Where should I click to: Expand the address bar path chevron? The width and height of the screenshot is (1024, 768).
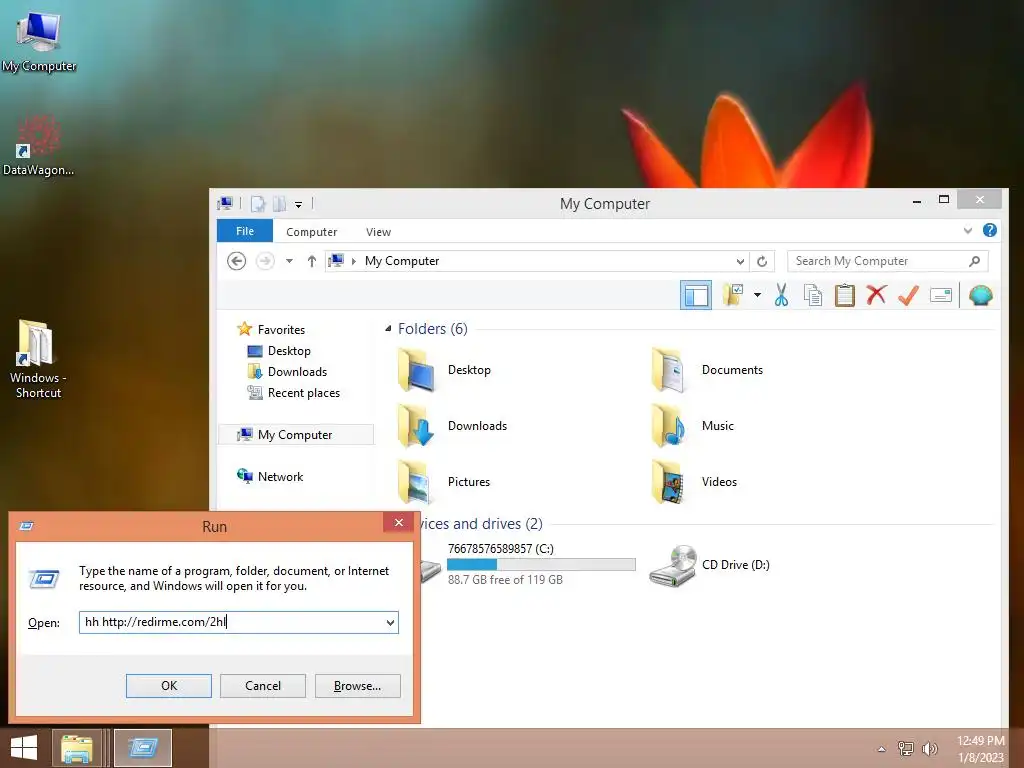pyautogui.click(x=353, y=261)
